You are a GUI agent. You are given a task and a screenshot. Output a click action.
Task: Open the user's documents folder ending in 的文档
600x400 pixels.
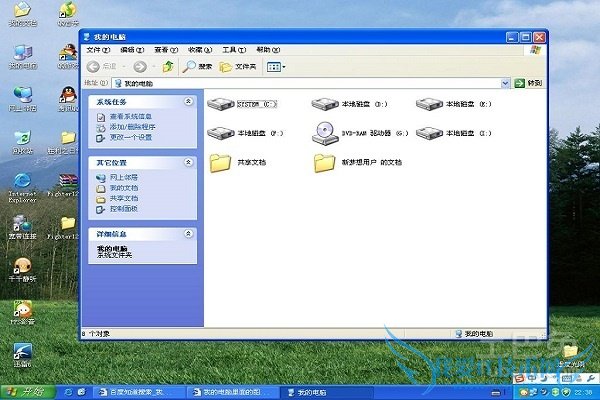point(358,163)
